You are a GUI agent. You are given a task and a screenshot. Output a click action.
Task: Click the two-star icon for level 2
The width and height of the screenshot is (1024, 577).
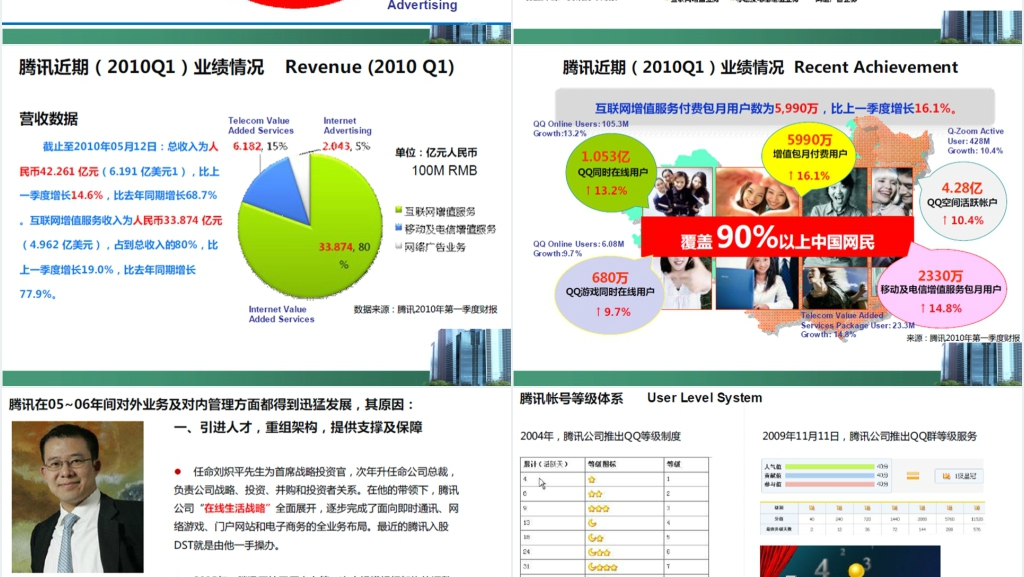click(595, 494)
